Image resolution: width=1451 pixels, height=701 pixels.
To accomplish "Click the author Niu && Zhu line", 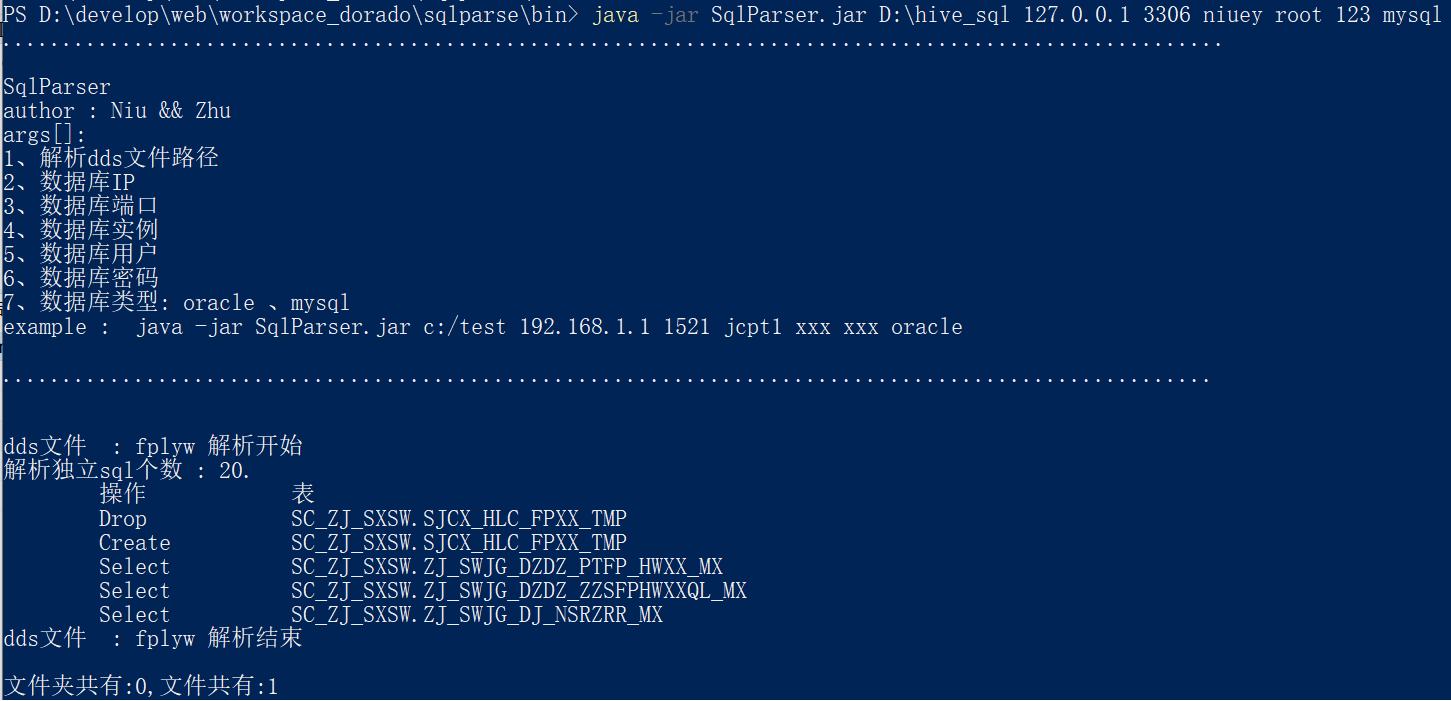I will [x=117, y=111].
